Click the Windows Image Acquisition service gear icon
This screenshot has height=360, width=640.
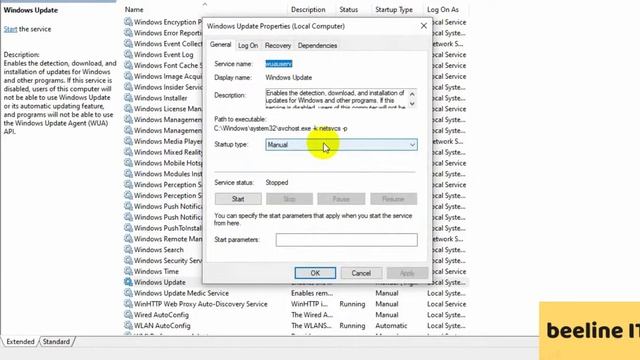click(x=128, y=76)
